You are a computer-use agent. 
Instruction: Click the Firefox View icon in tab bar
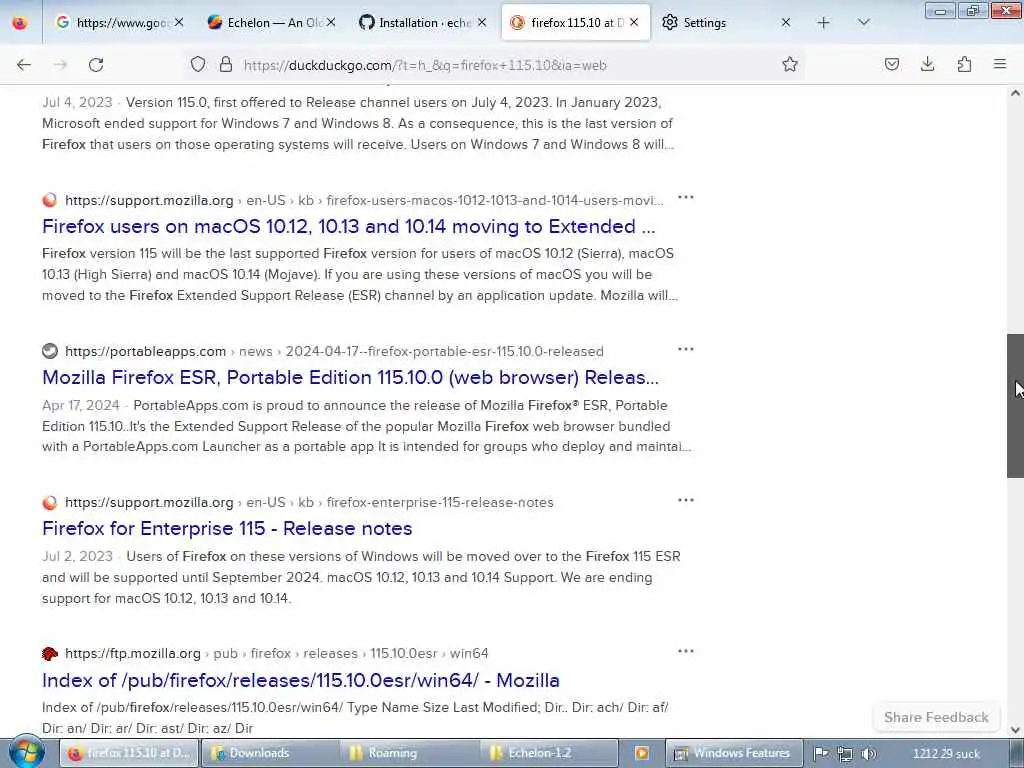click(x=20, y=23)
